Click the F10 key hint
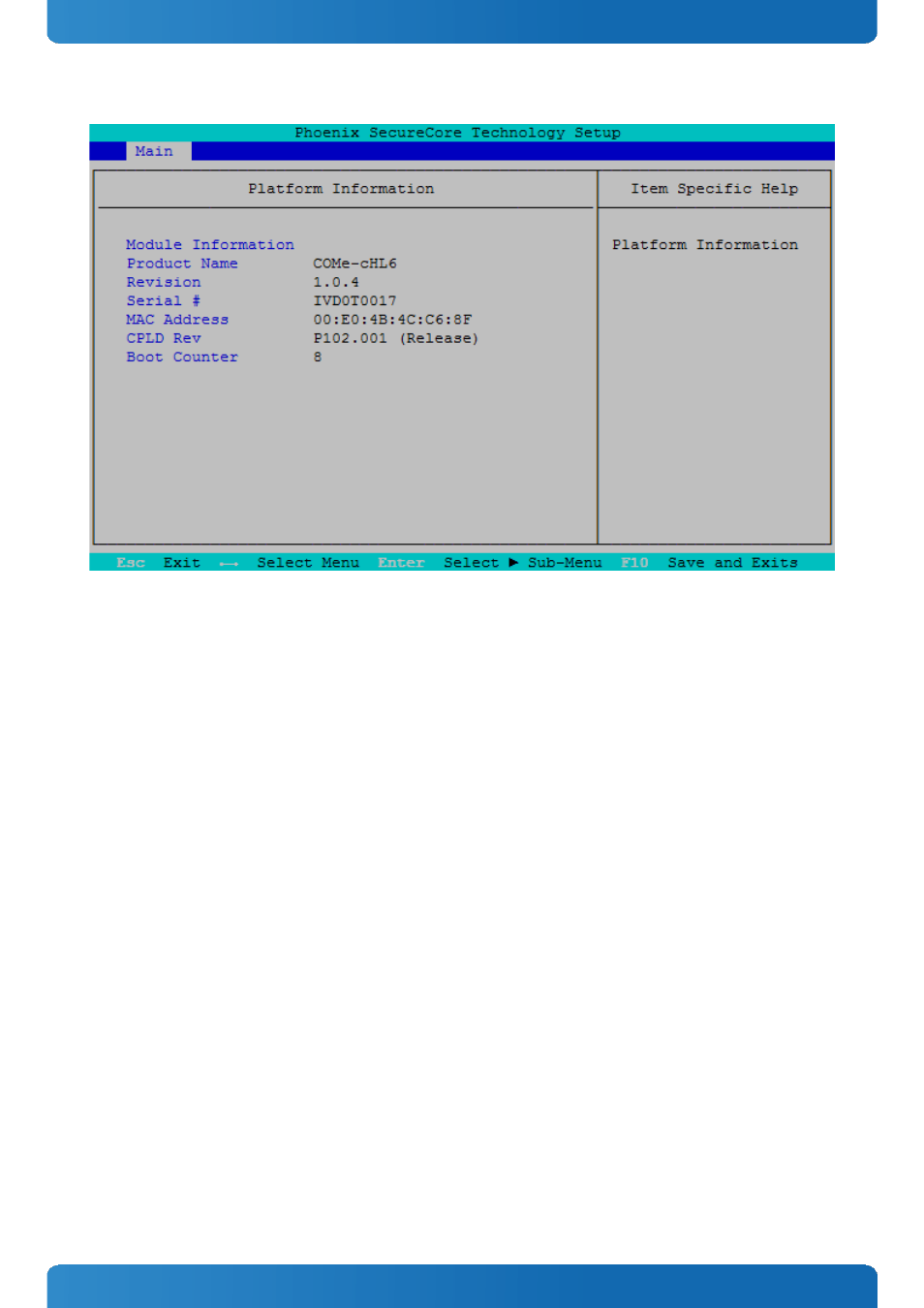The width and height of the screenshot is (924, 1308). 634,563
